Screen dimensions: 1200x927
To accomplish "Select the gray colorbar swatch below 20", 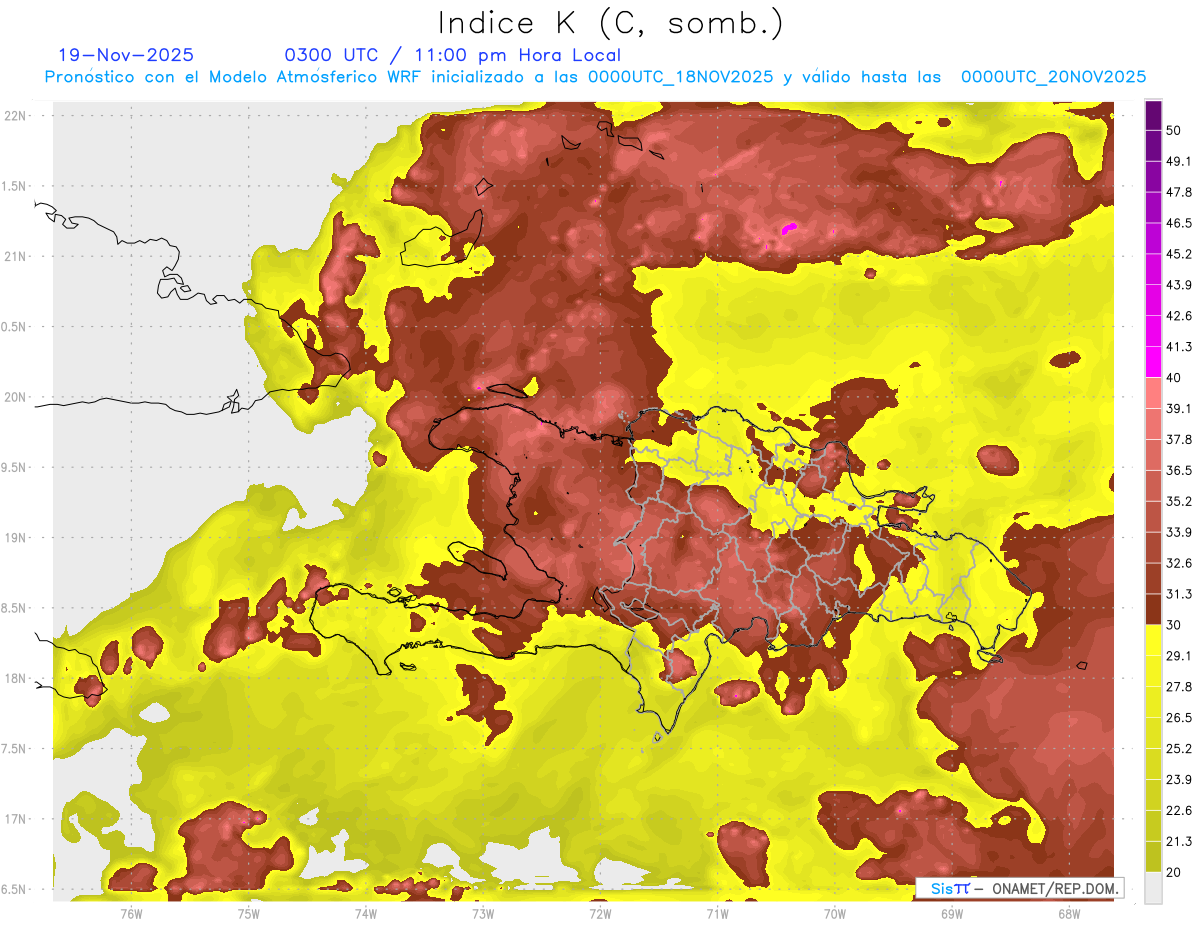I will (1153, 887).
